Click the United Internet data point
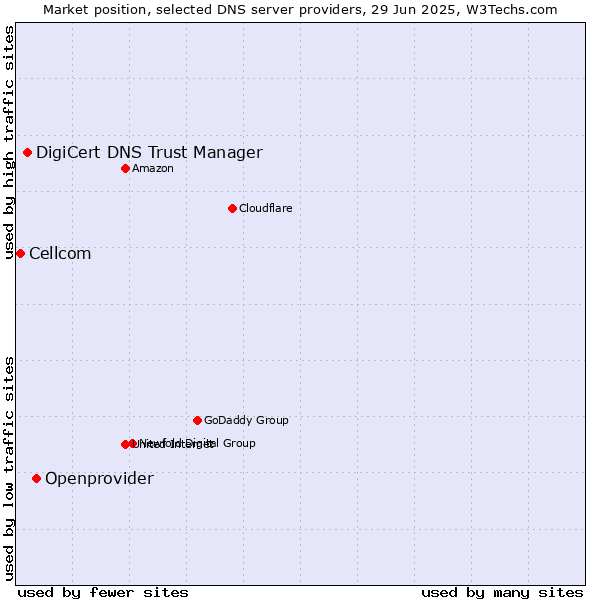 pyautogui.click(x=125, y=444)
